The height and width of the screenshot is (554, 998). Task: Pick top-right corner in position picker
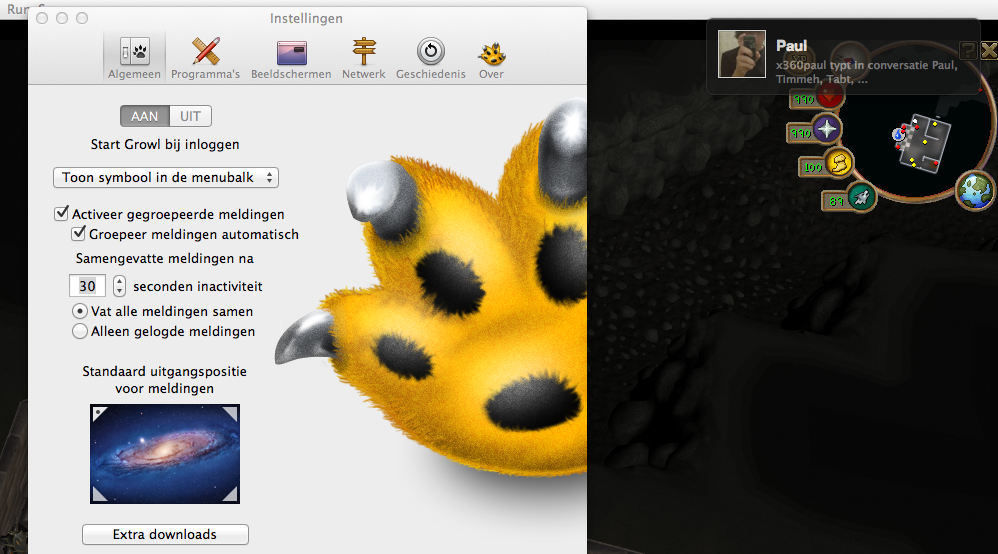click(x=230, y=413)
